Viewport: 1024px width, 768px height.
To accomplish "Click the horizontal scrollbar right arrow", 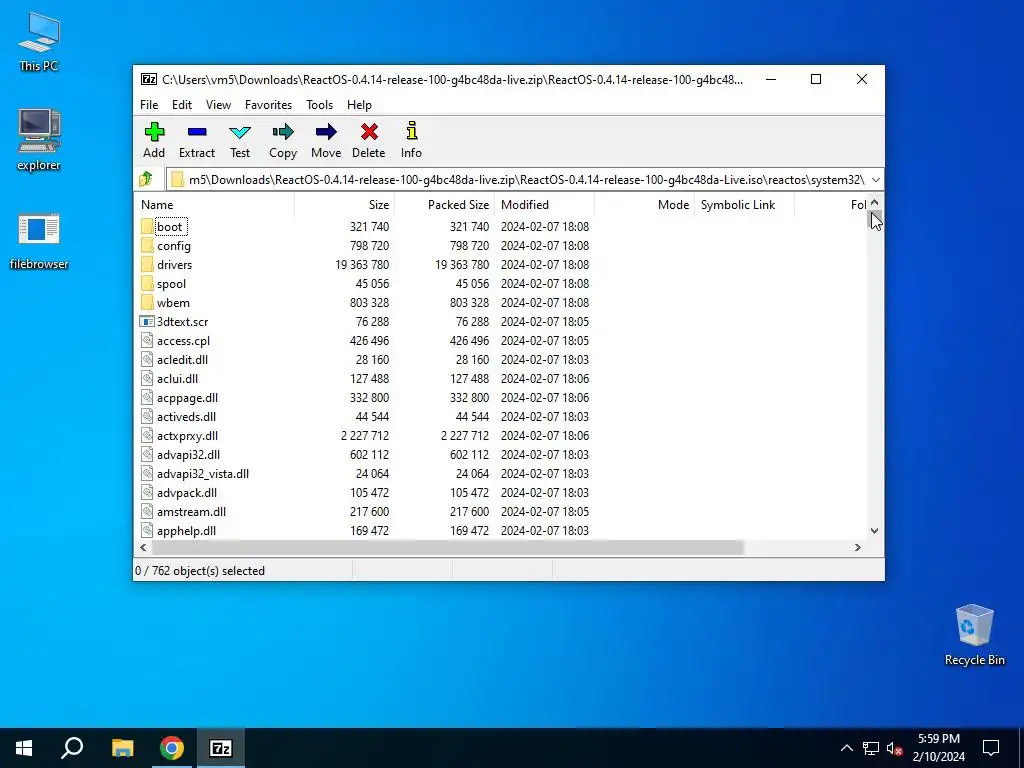I will click(858, 547).
